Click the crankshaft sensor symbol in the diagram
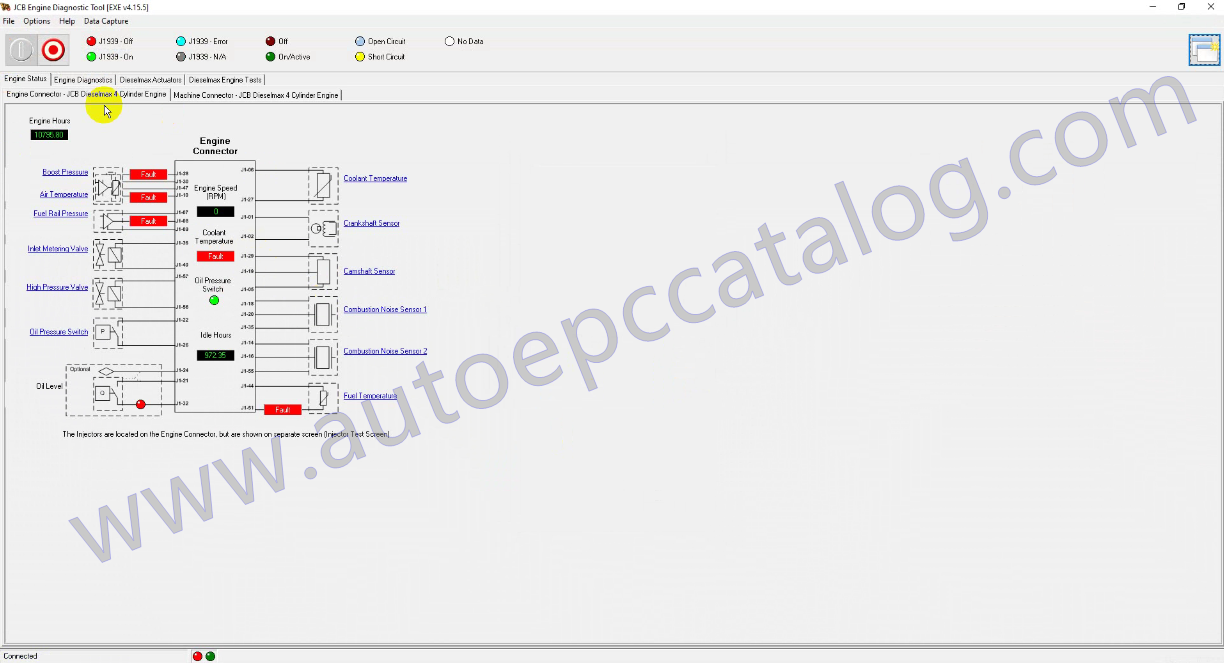 323,228
